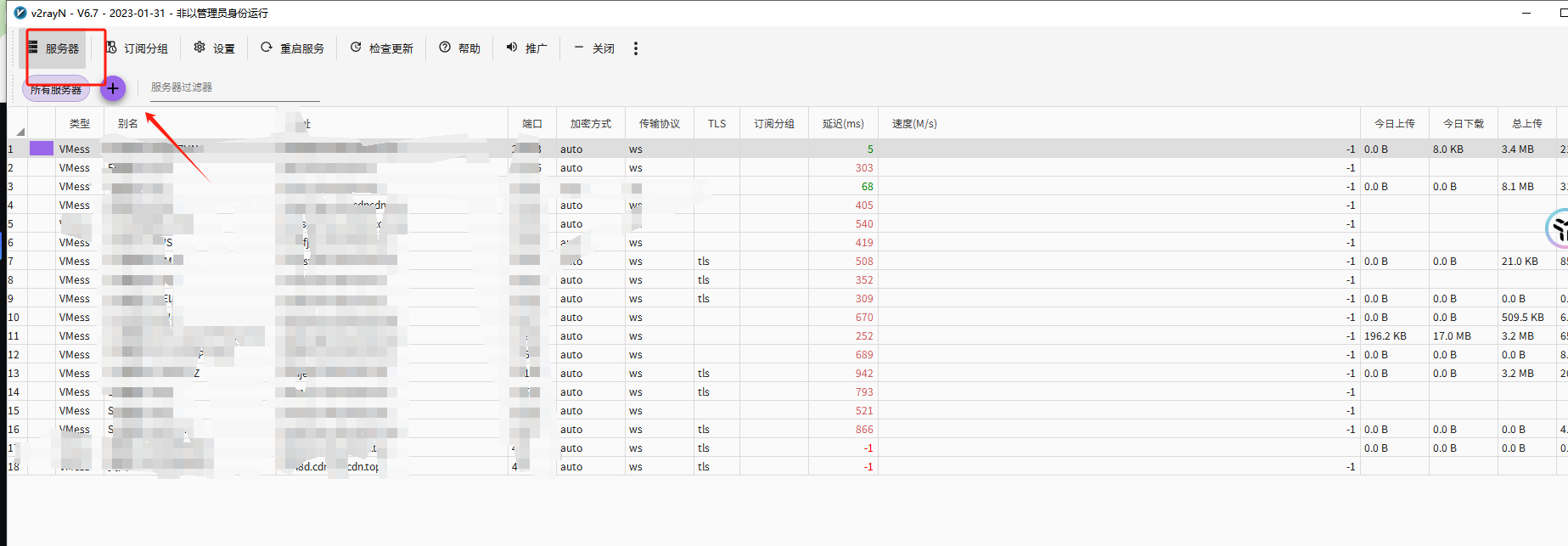Open the 订阅分组 subscription group menu

pyautogui.click(x=137, y=48)
